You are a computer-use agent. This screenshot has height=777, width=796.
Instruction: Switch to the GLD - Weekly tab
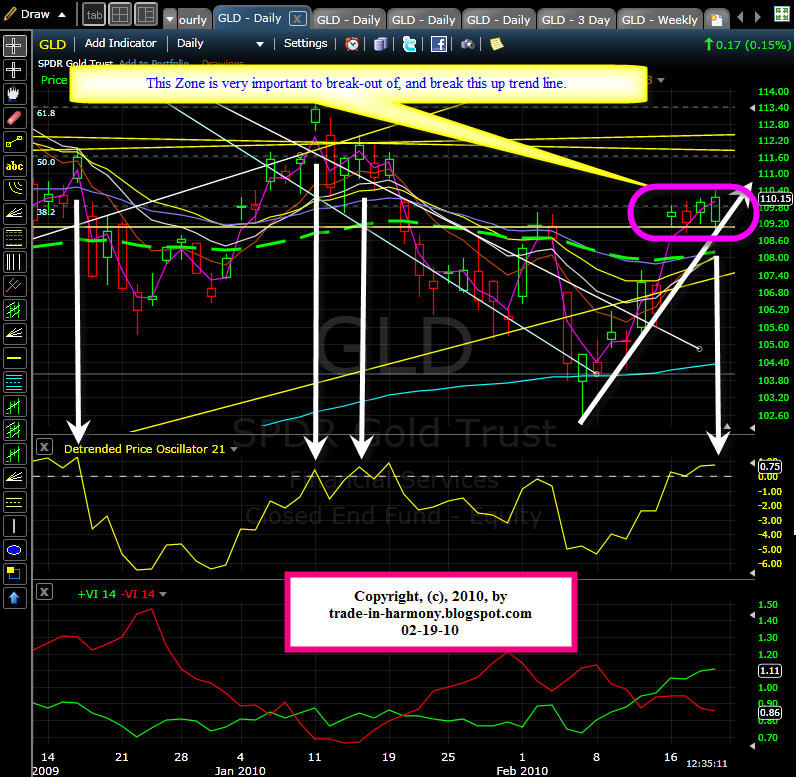(659, 20)
